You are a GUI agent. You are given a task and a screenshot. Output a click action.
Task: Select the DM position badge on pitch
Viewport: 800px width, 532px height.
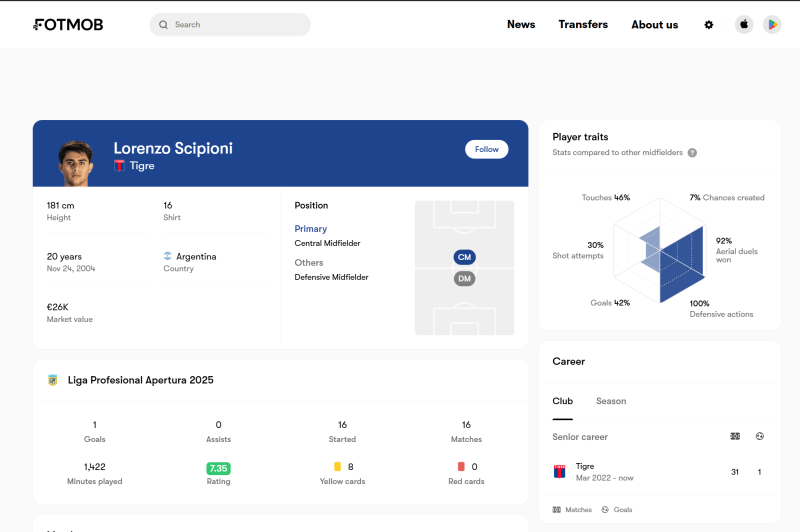tap(464, 278)
